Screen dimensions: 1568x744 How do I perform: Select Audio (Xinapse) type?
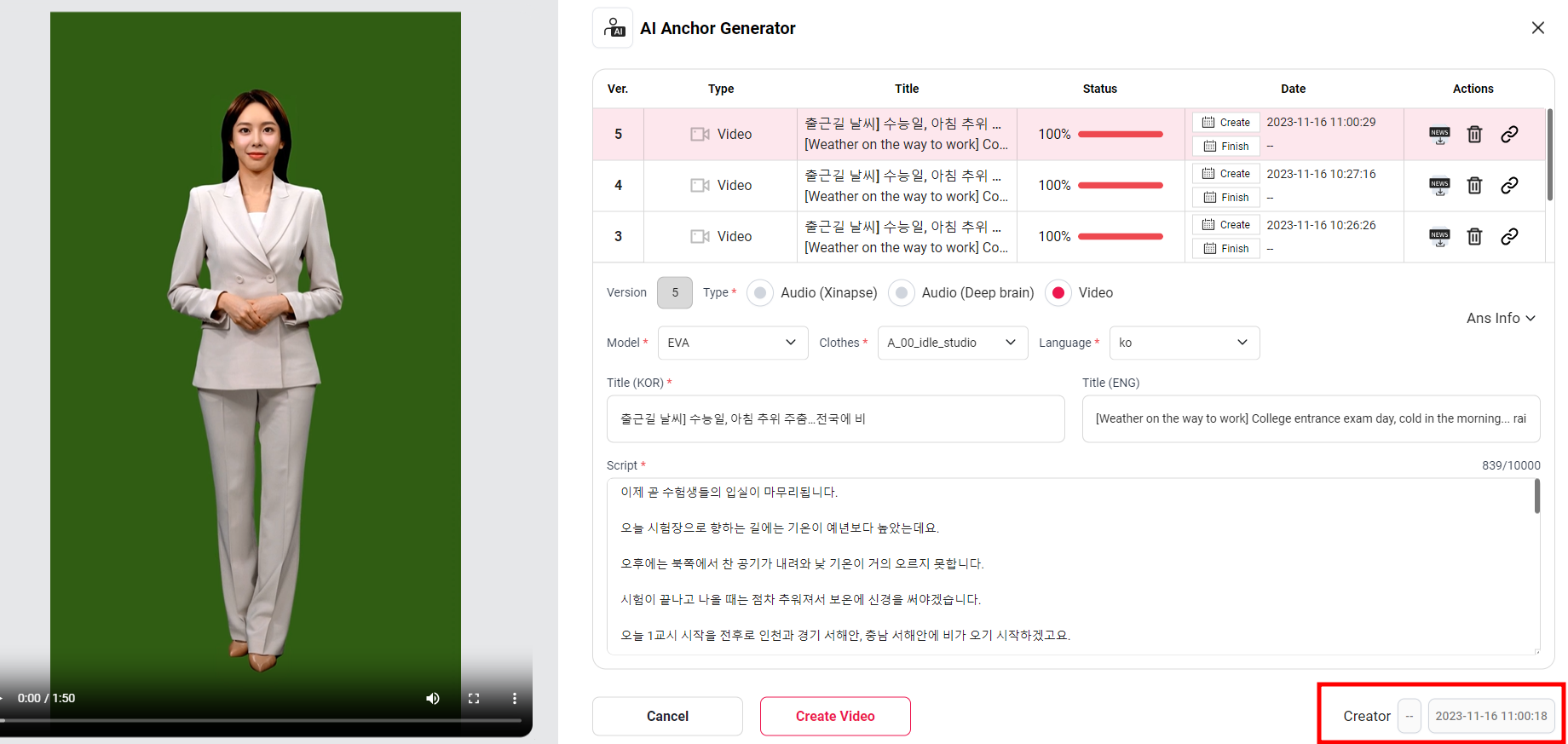[x=760, y=293]
